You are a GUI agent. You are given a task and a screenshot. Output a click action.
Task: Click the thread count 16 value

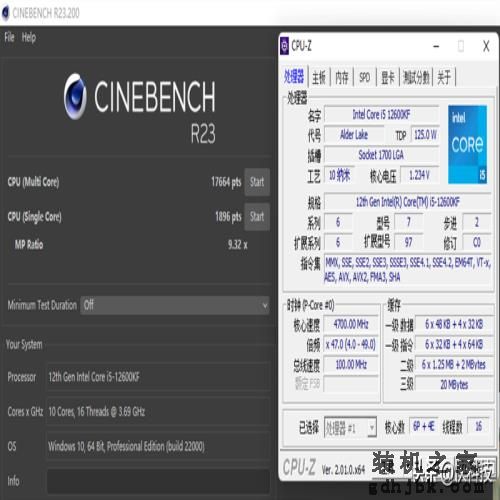(479, 426)
